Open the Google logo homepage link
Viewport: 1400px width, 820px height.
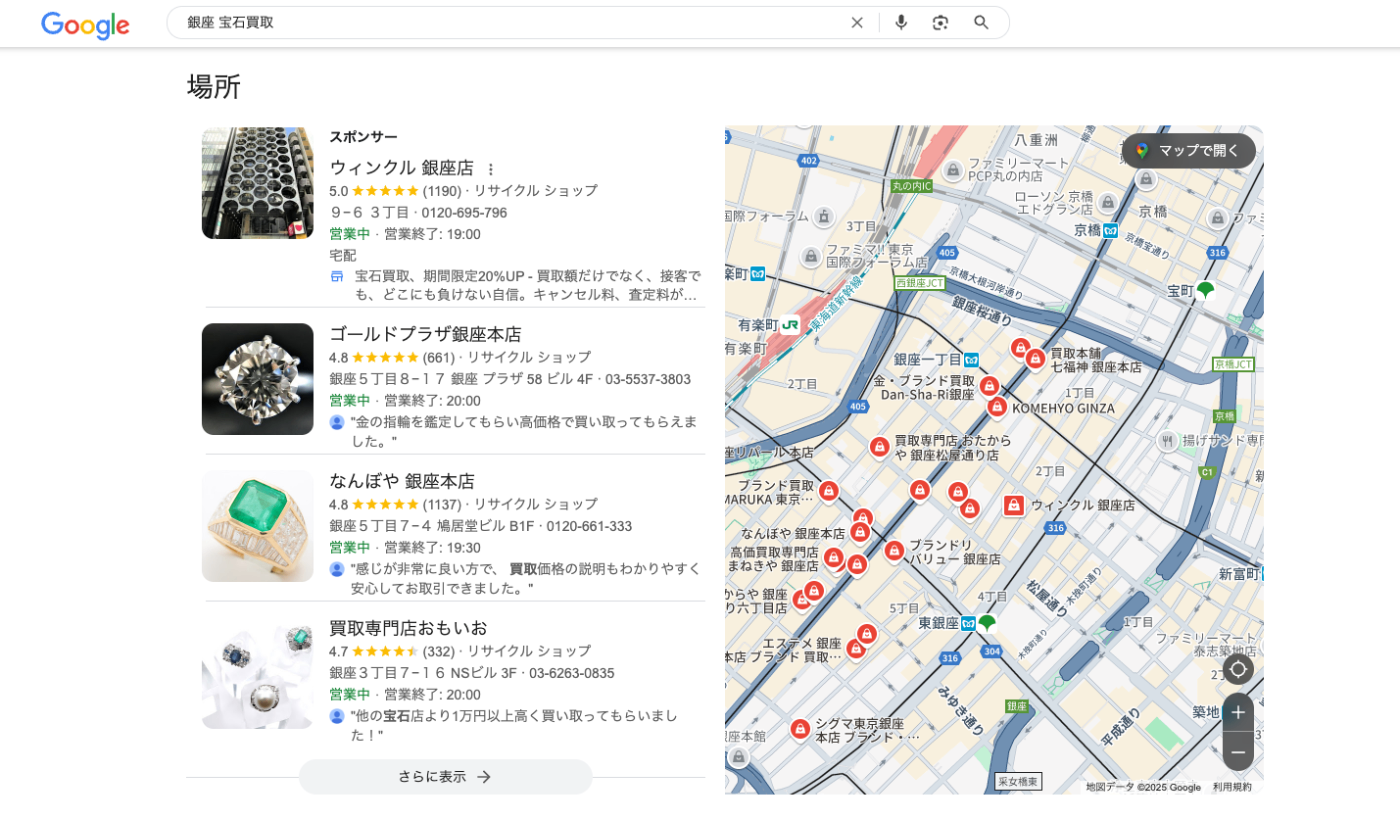click(85, 24)
